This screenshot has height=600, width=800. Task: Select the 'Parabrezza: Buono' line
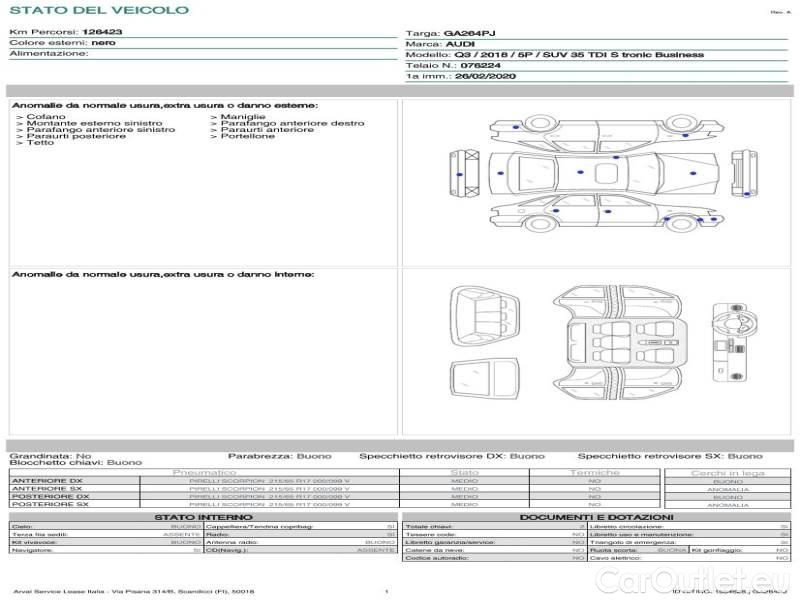click(280, 456)
